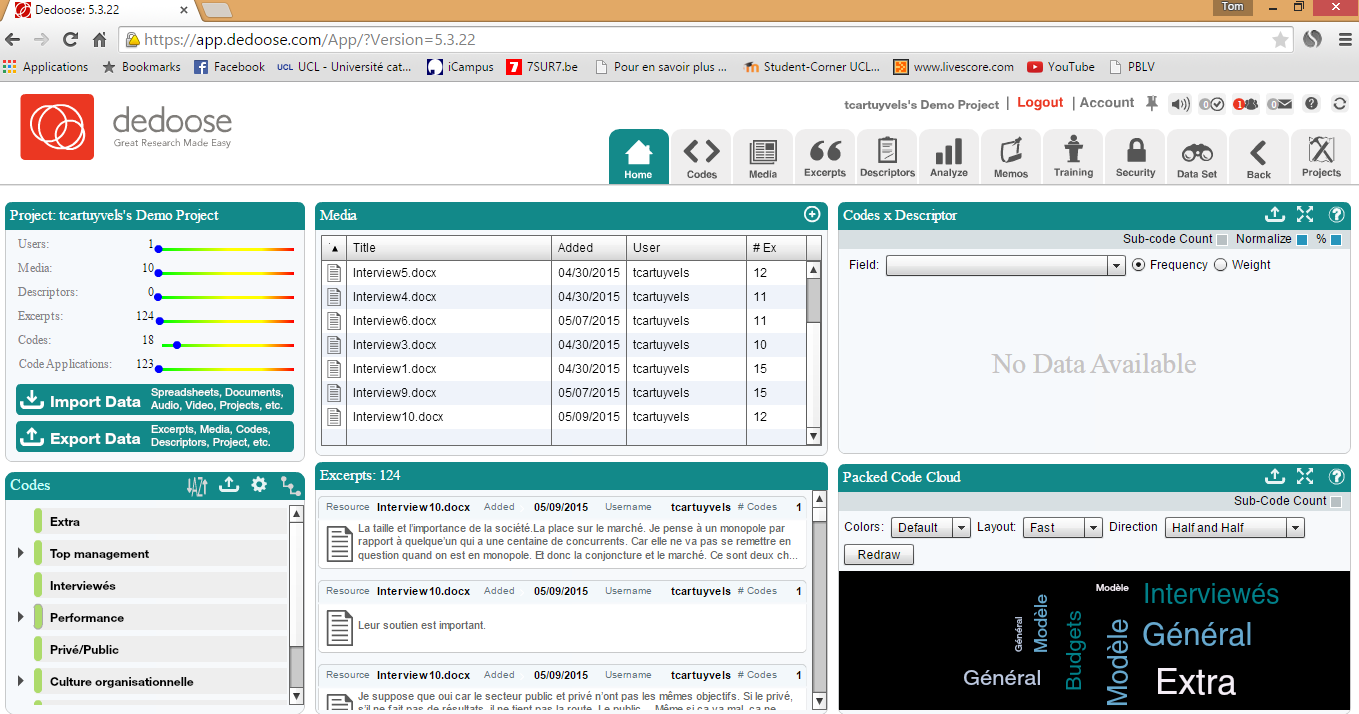Toggle Sub-Code Count in Packed Code Cloud
This screenshot has width=1359, height=714.
click(1335, 501)
